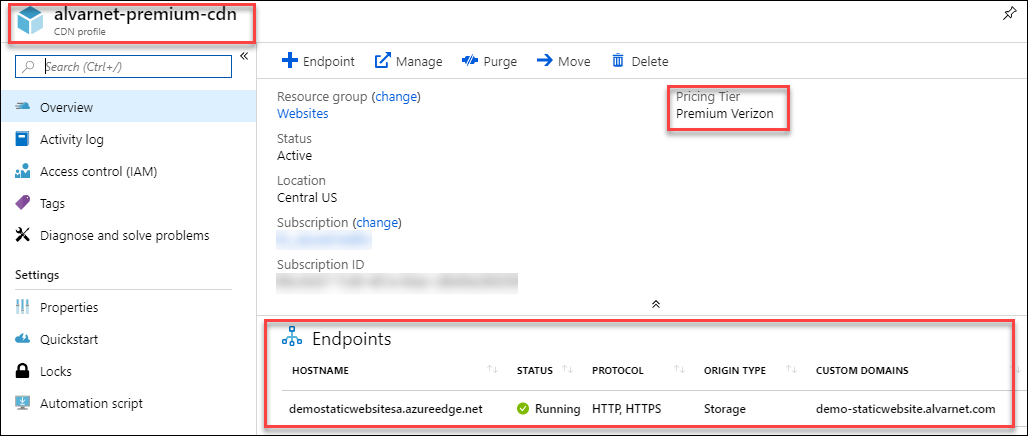
Task: Click the CDN profile cube icon
Action: pyautogui.click(x=31, y=20)
